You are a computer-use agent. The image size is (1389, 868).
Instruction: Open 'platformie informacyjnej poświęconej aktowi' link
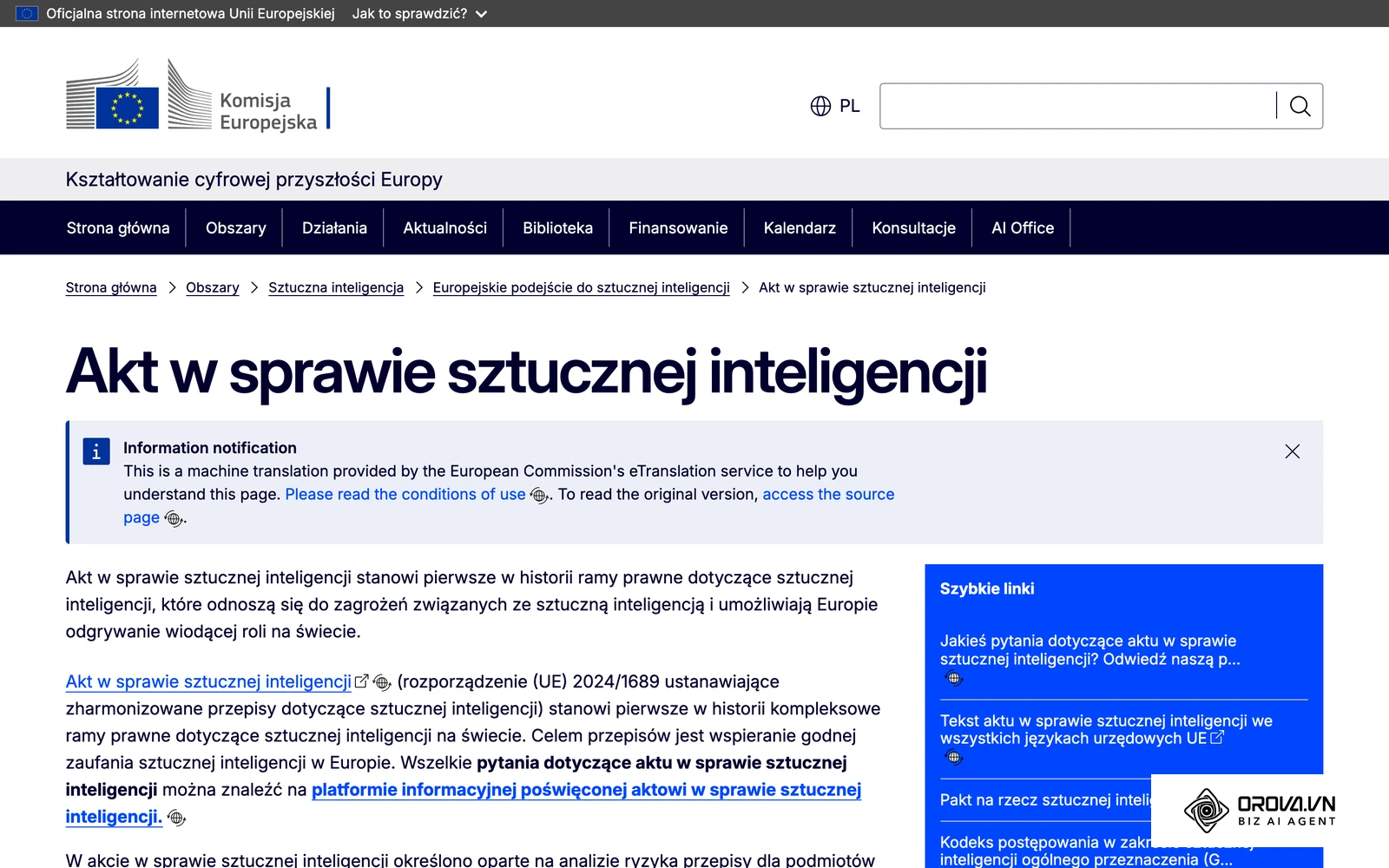[x=586, y=790]
